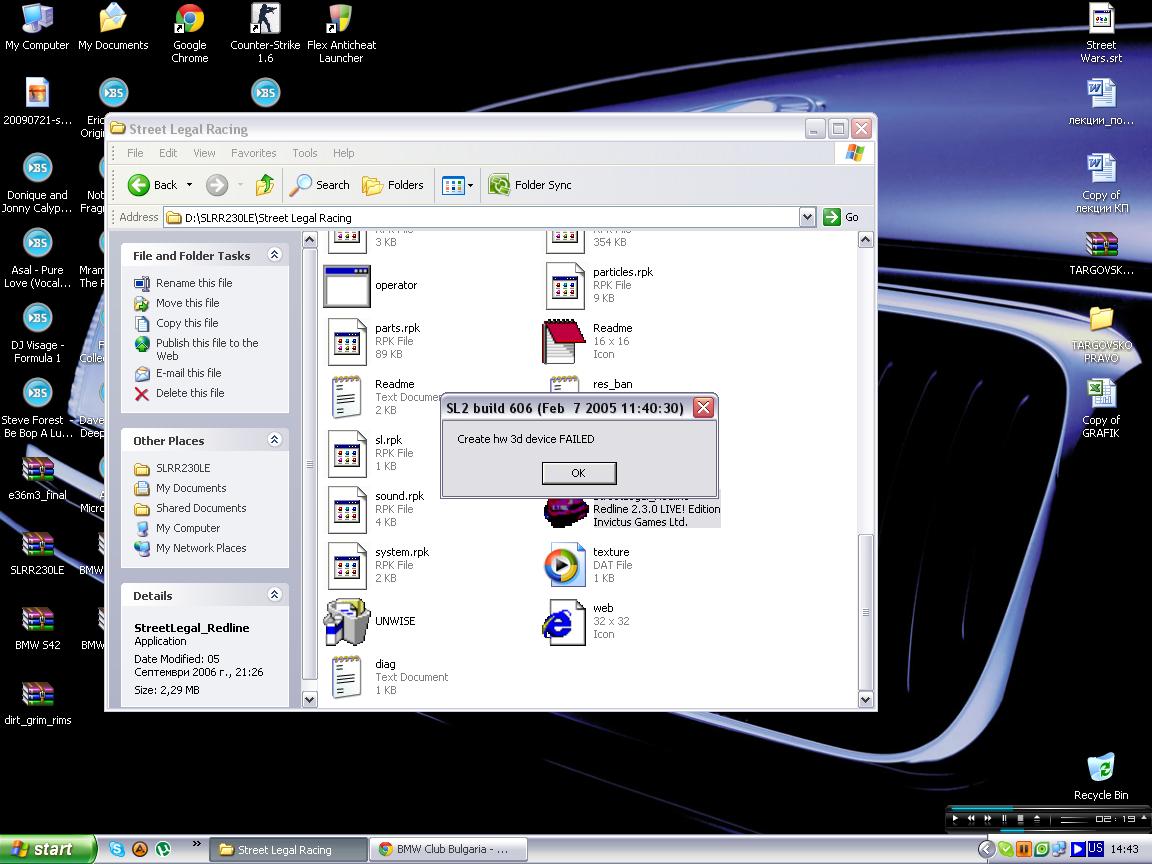The image size is (1152, 864).
Task: Open the Edit menu
Action: click(x=168, y=153)
